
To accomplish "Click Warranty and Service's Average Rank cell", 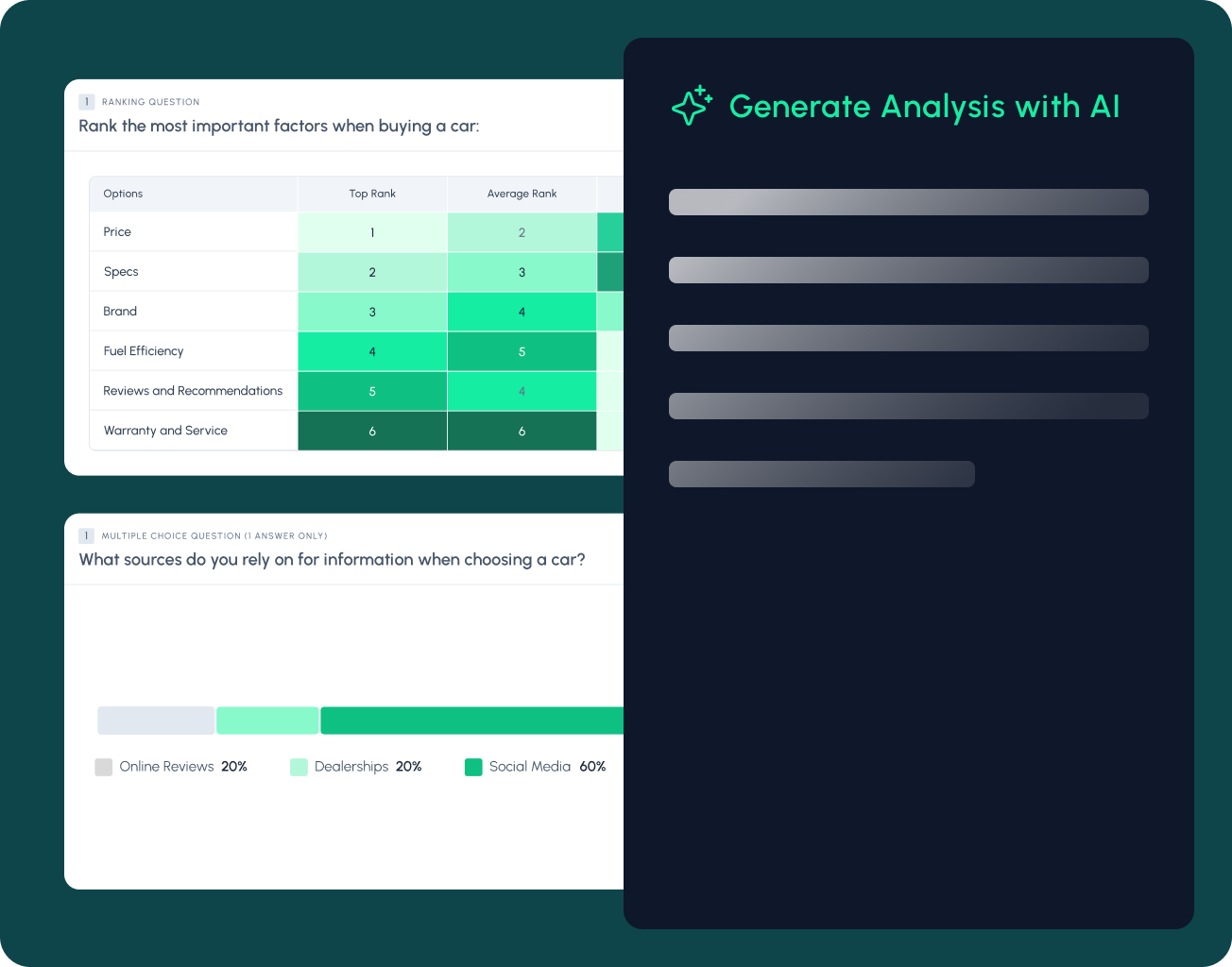I will point(522,431).
